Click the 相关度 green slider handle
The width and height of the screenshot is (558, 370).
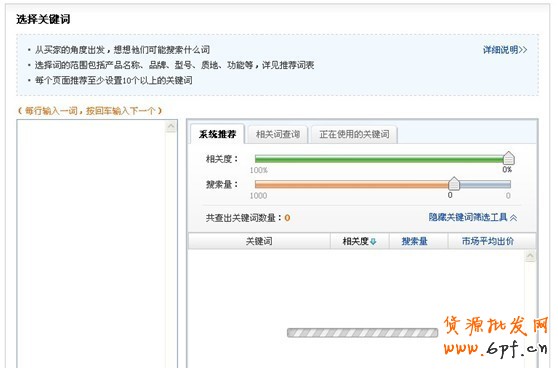(x=509, y=158)
